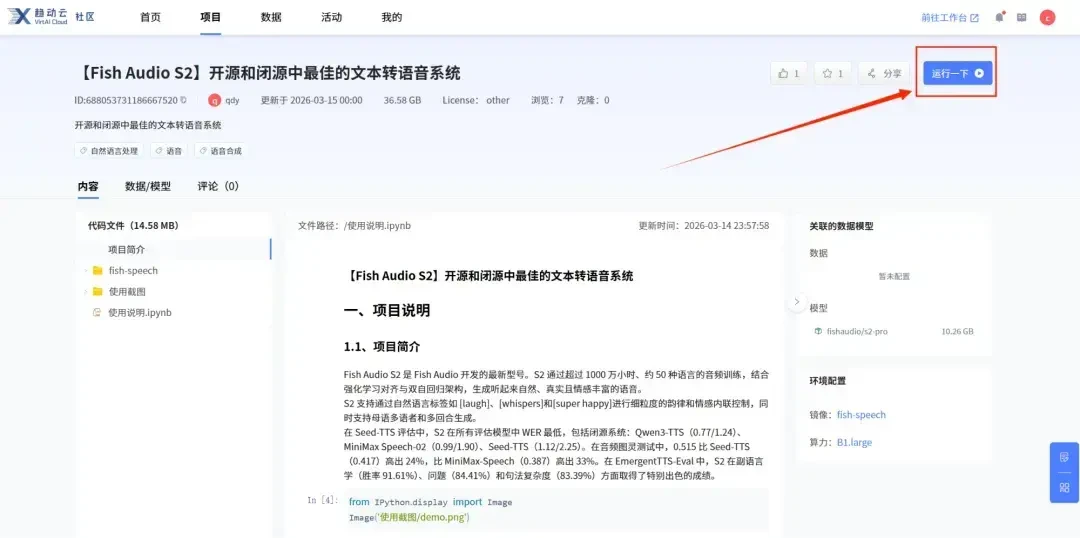Switch to the 评论（0）tab
This screenshot has height=538, width=1080.
pyautogui.click(x=218, y=186)
